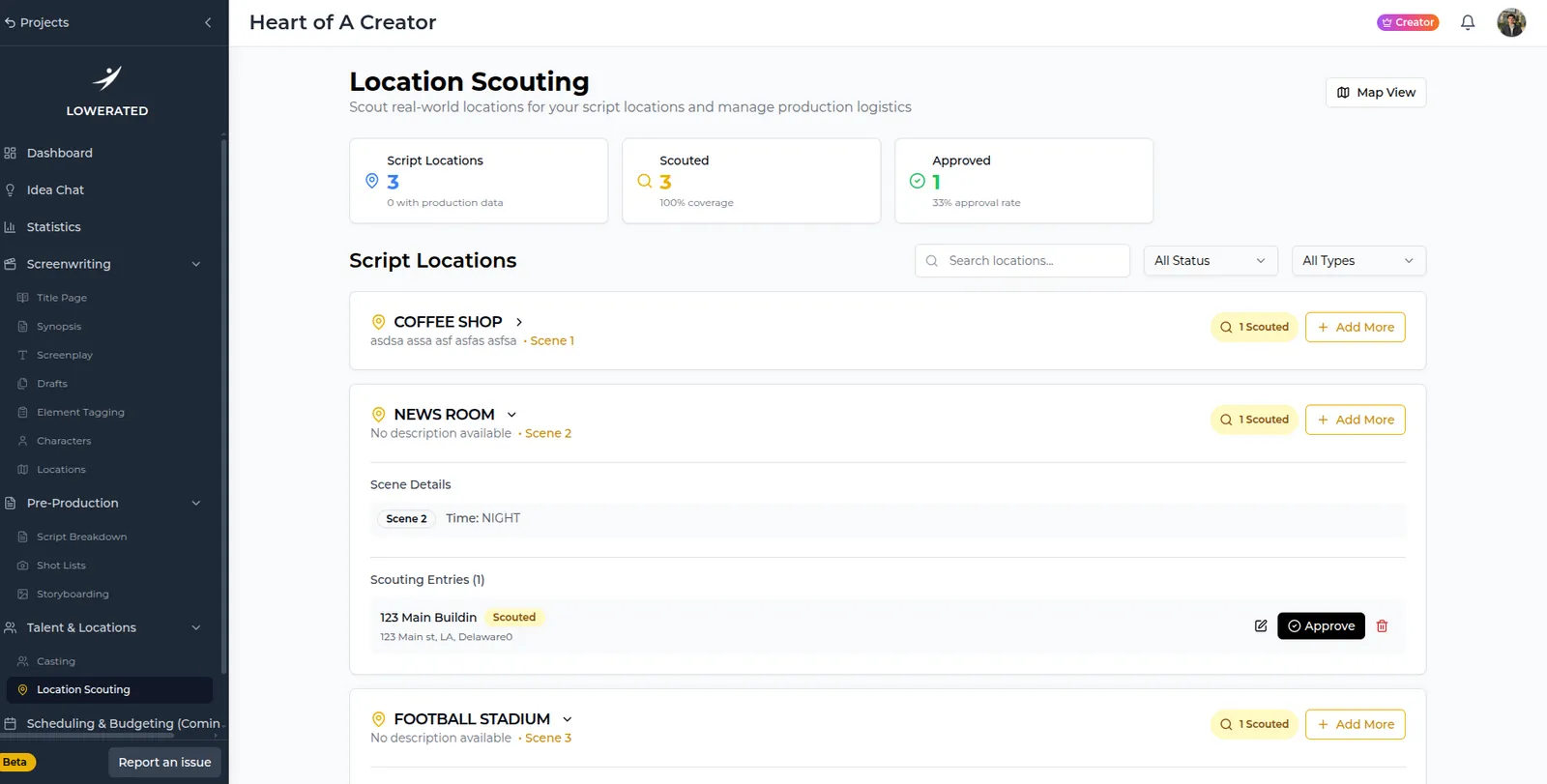Screen dimensions: 1547x784
Task: Collapse the FOOTBALL STADIUM location
Action: (x=568, y=719)
